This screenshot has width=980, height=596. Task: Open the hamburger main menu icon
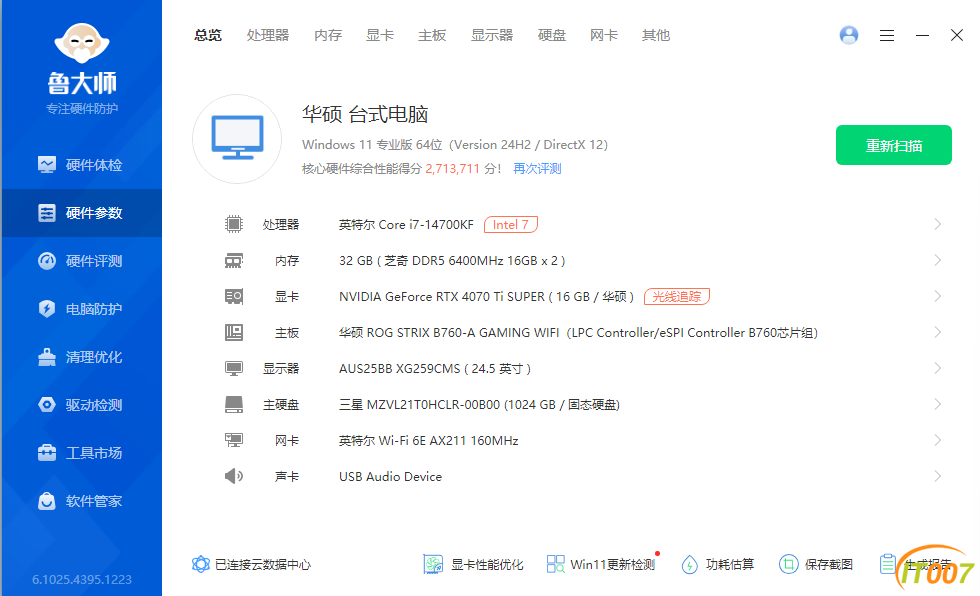(x=887, y=36)
